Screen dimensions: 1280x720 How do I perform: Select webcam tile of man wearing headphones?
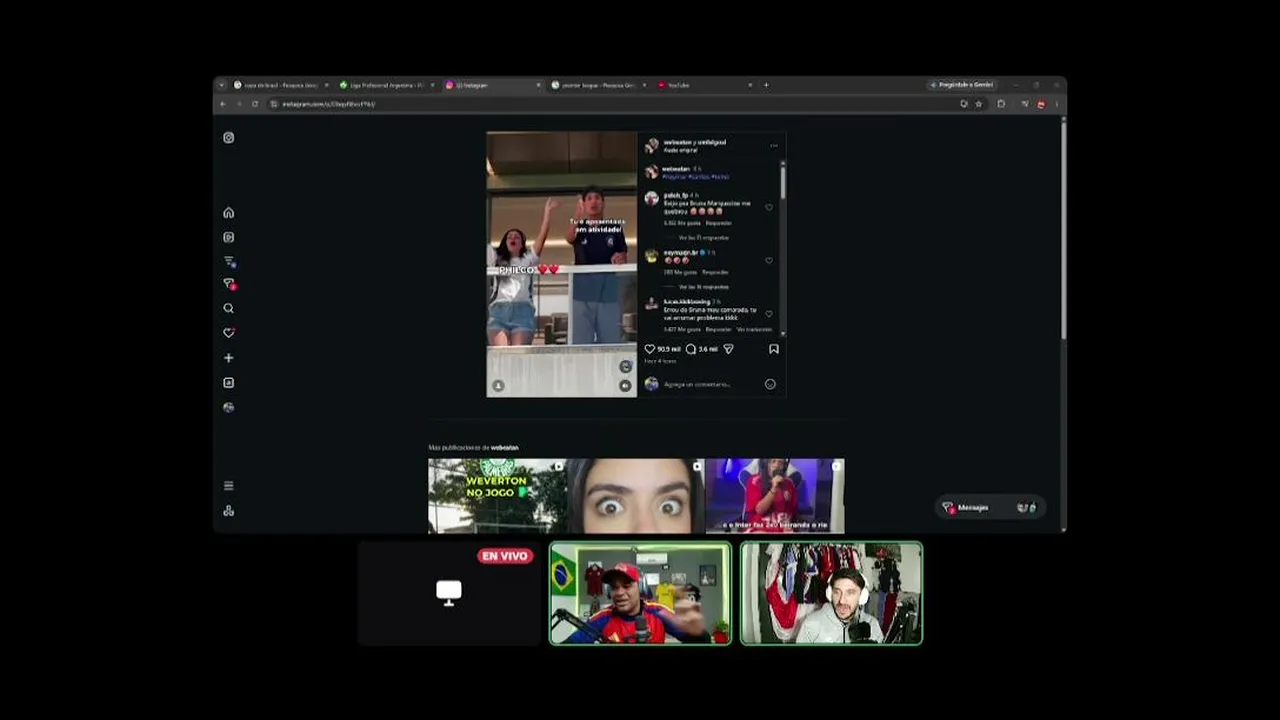point(831,593)
